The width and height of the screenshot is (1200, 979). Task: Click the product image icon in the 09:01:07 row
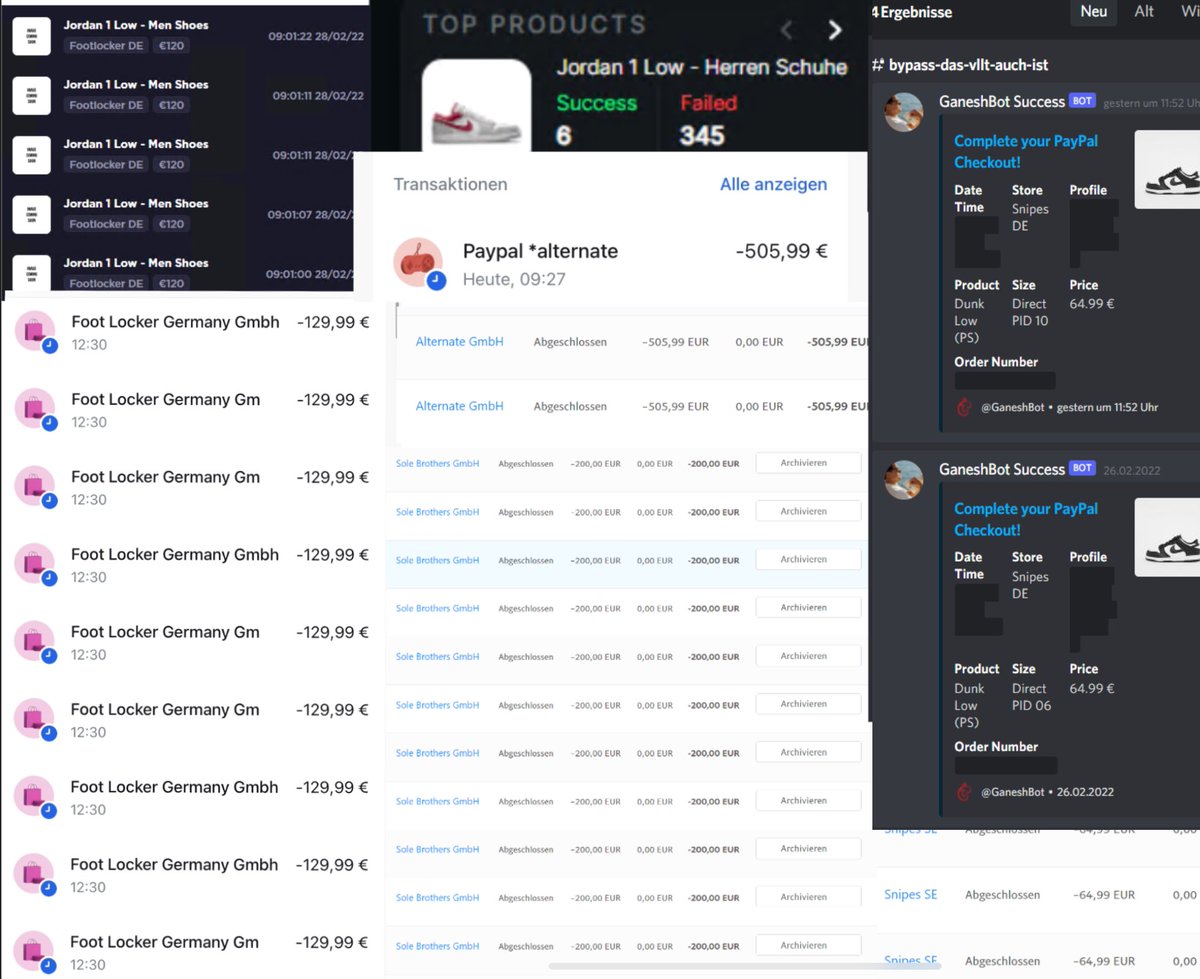(32, 214)
